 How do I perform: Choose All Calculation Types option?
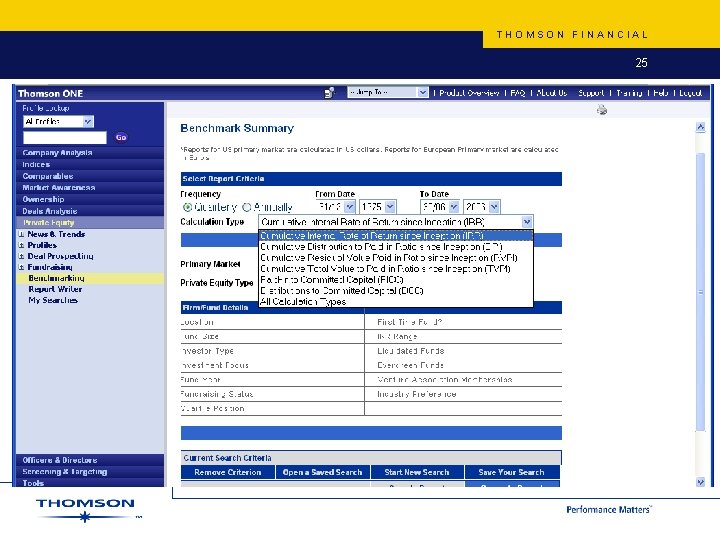tap(396, 302)
